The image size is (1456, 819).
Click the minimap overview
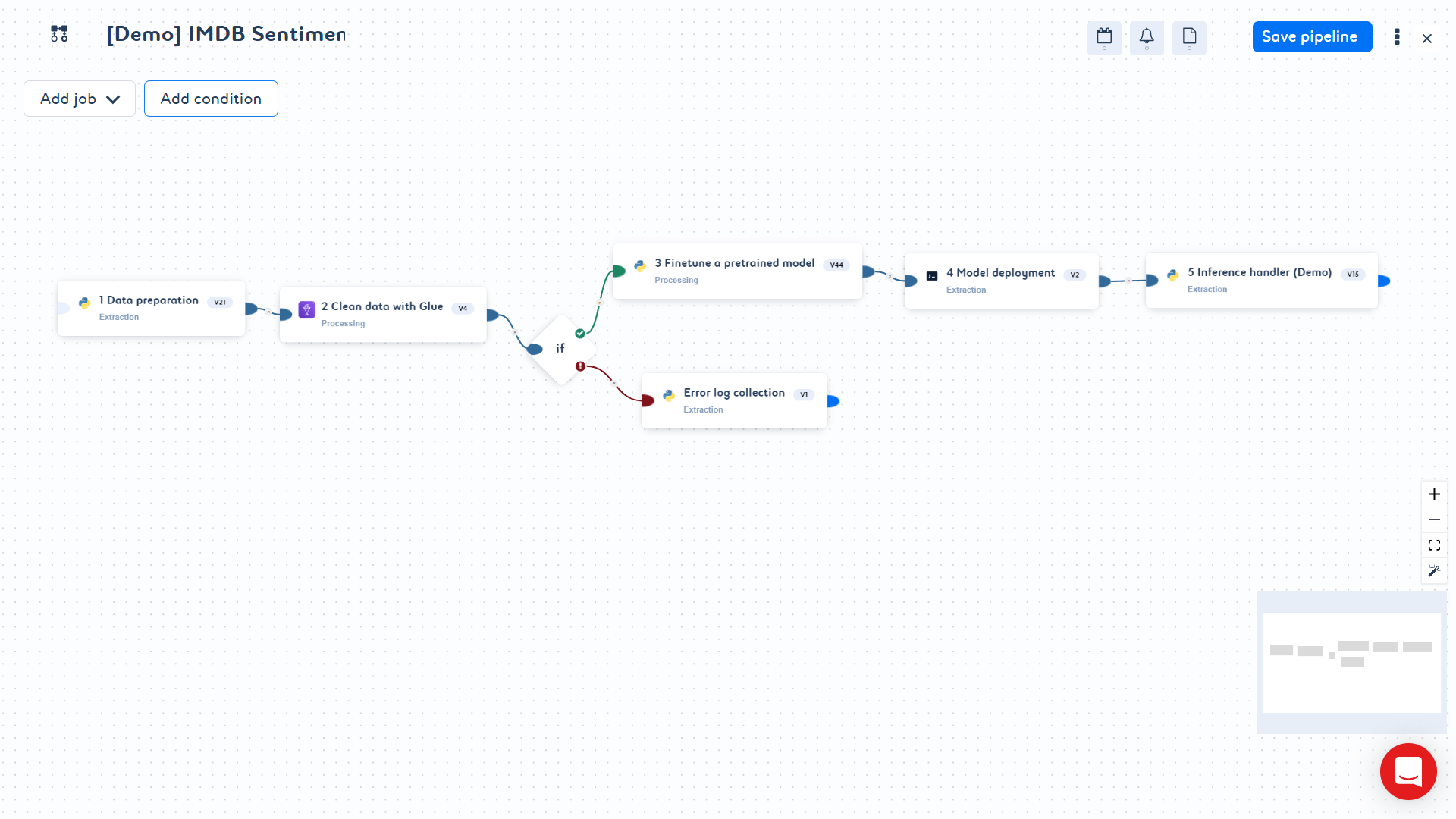coord(1352,663)
